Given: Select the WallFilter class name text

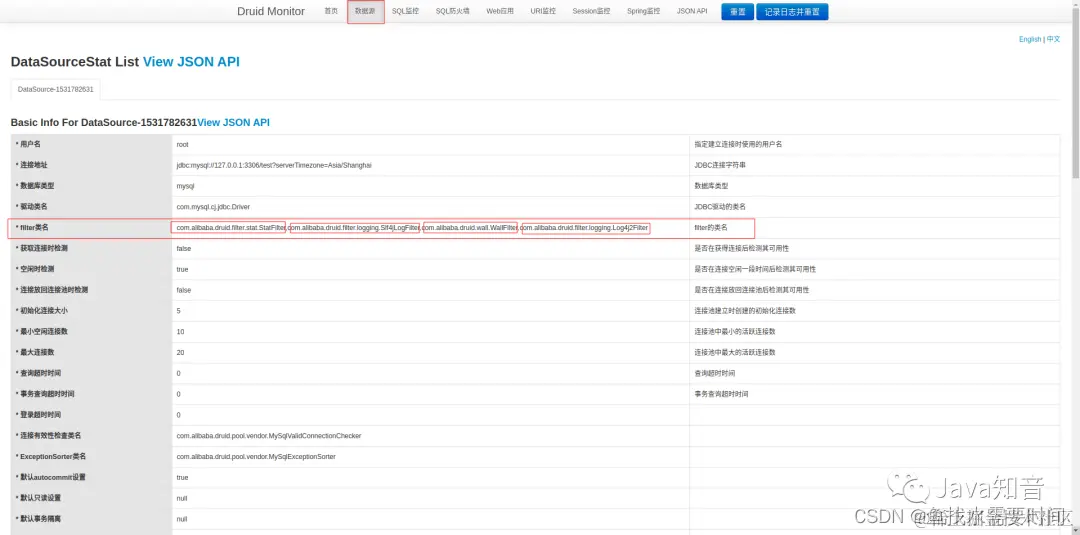Looking at the screenshot, I should coord(470,227).
